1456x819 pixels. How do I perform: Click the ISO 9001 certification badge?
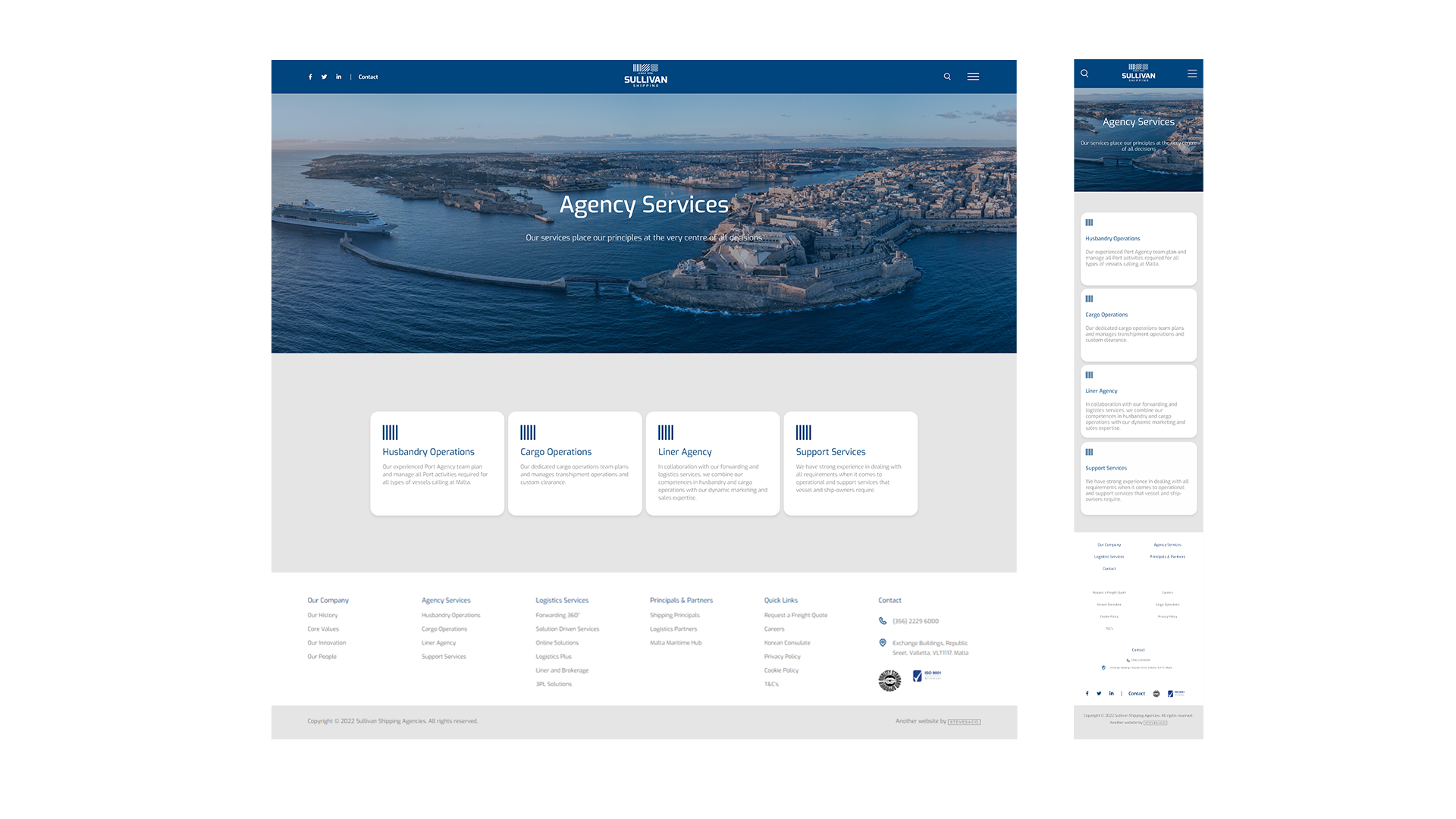tap(927, 675)
